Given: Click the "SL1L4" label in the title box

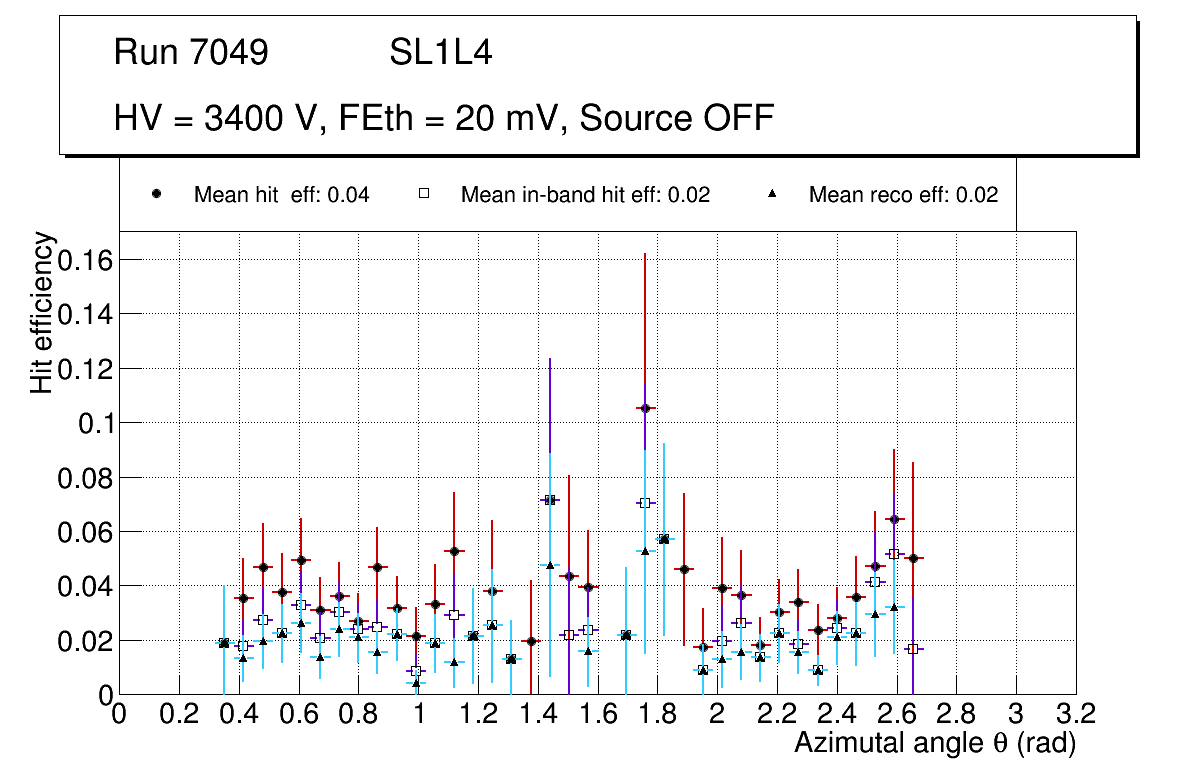Looking at the screenshot, I should (x=441, y=53).
